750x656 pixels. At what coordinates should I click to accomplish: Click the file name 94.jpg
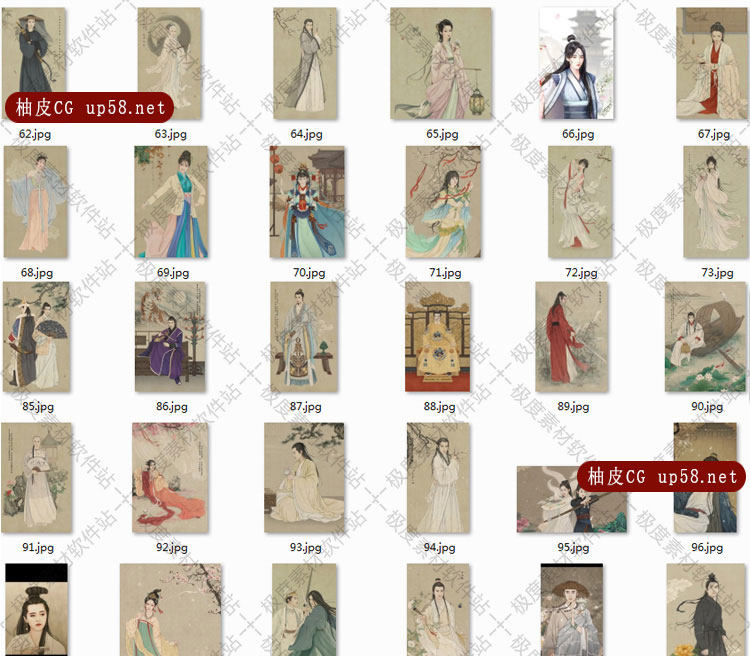[x=439, y=547]
